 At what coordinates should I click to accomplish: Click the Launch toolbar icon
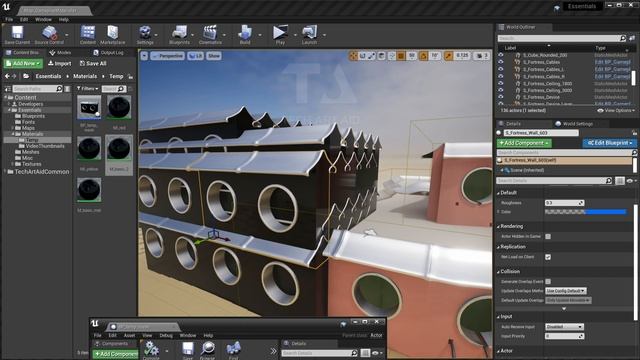309,34
